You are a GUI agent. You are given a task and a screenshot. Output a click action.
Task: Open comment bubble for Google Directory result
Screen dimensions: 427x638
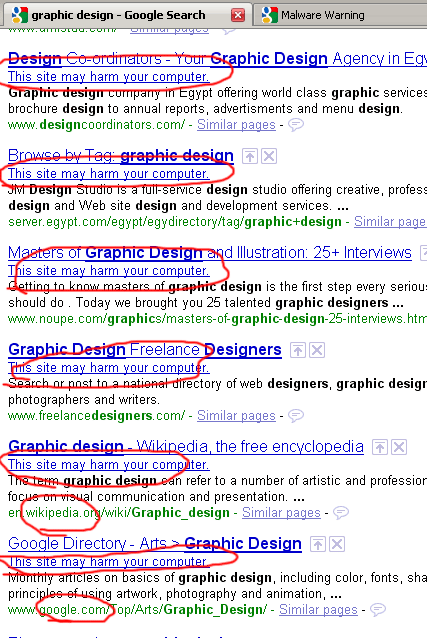[378, 610]
